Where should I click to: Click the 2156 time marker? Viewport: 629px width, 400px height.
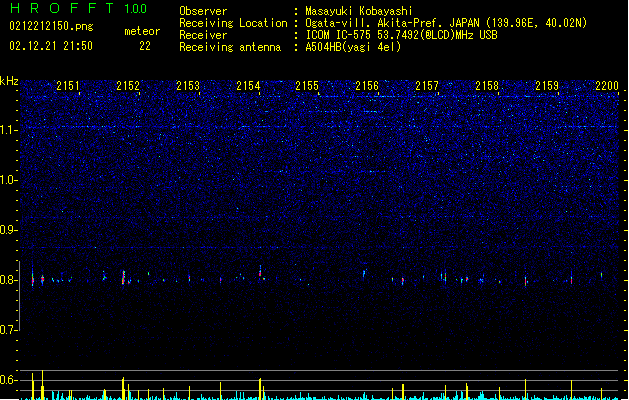(x=367, y=86)
